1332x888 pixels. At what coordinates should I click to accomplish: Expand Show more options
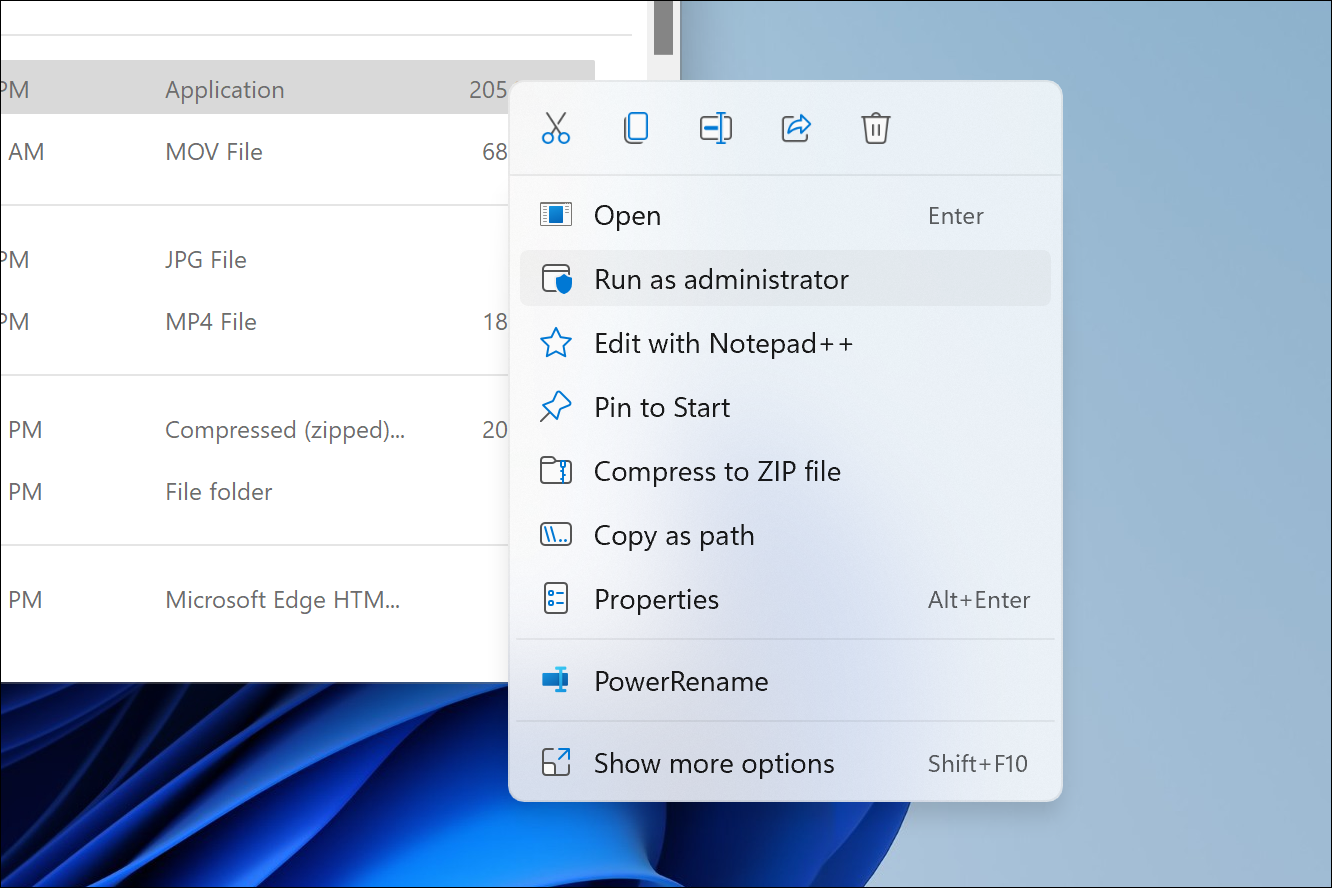tap(714, 763)
